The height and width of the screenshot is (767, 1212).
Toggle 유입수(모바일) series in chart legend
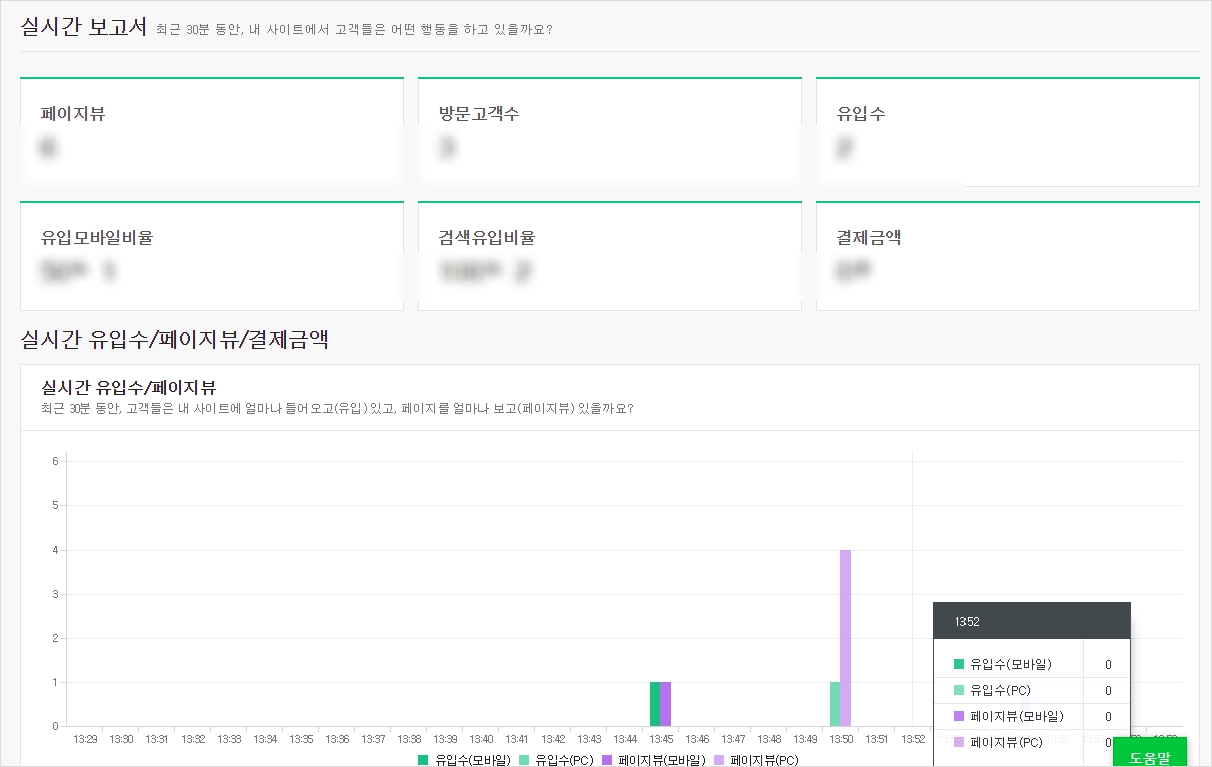(x=464, y=760)
